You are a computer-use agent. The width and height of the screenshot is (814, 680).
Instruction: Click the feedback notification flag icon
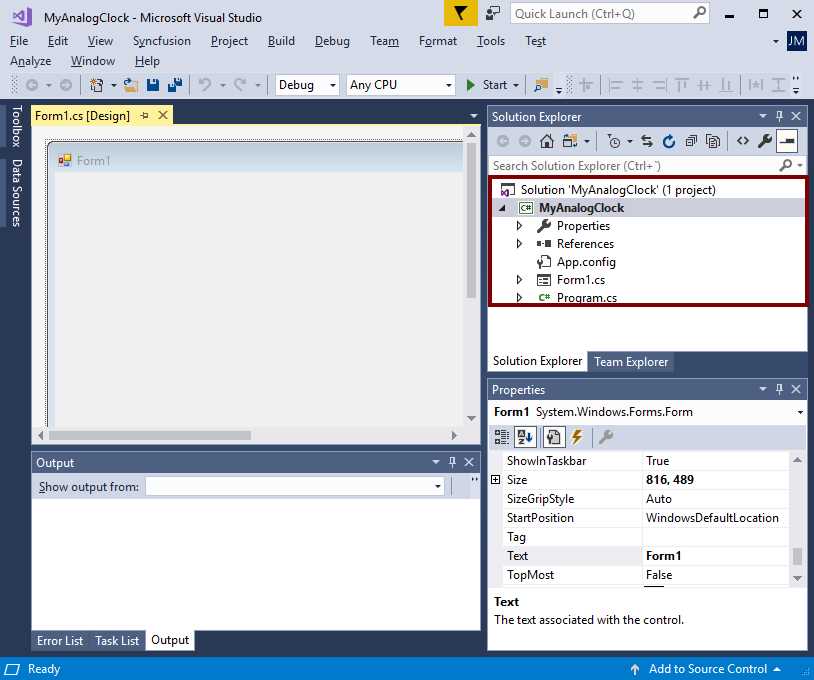[460, 13]
